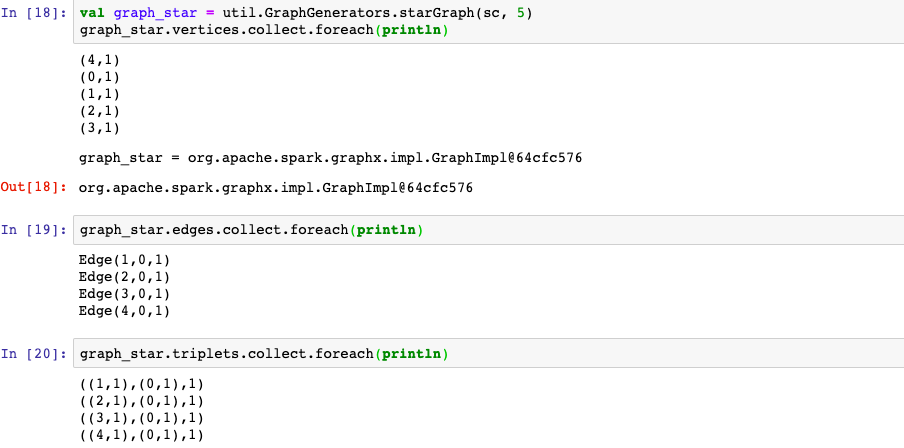Click the Out[18] GraphImpl result text
Image resolution: width=904 pixels, height=448 pixels.
(x=276, y=187)
